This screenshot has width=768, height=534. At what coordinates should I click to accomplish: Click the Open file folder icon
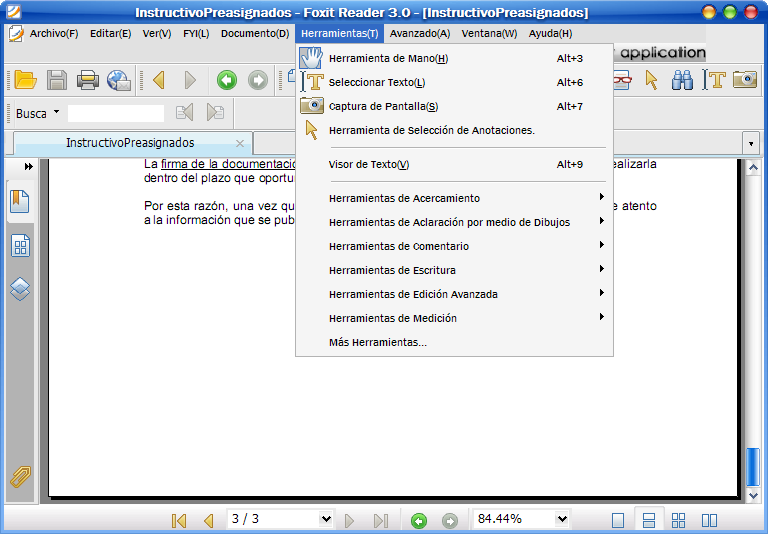point(25,80)
